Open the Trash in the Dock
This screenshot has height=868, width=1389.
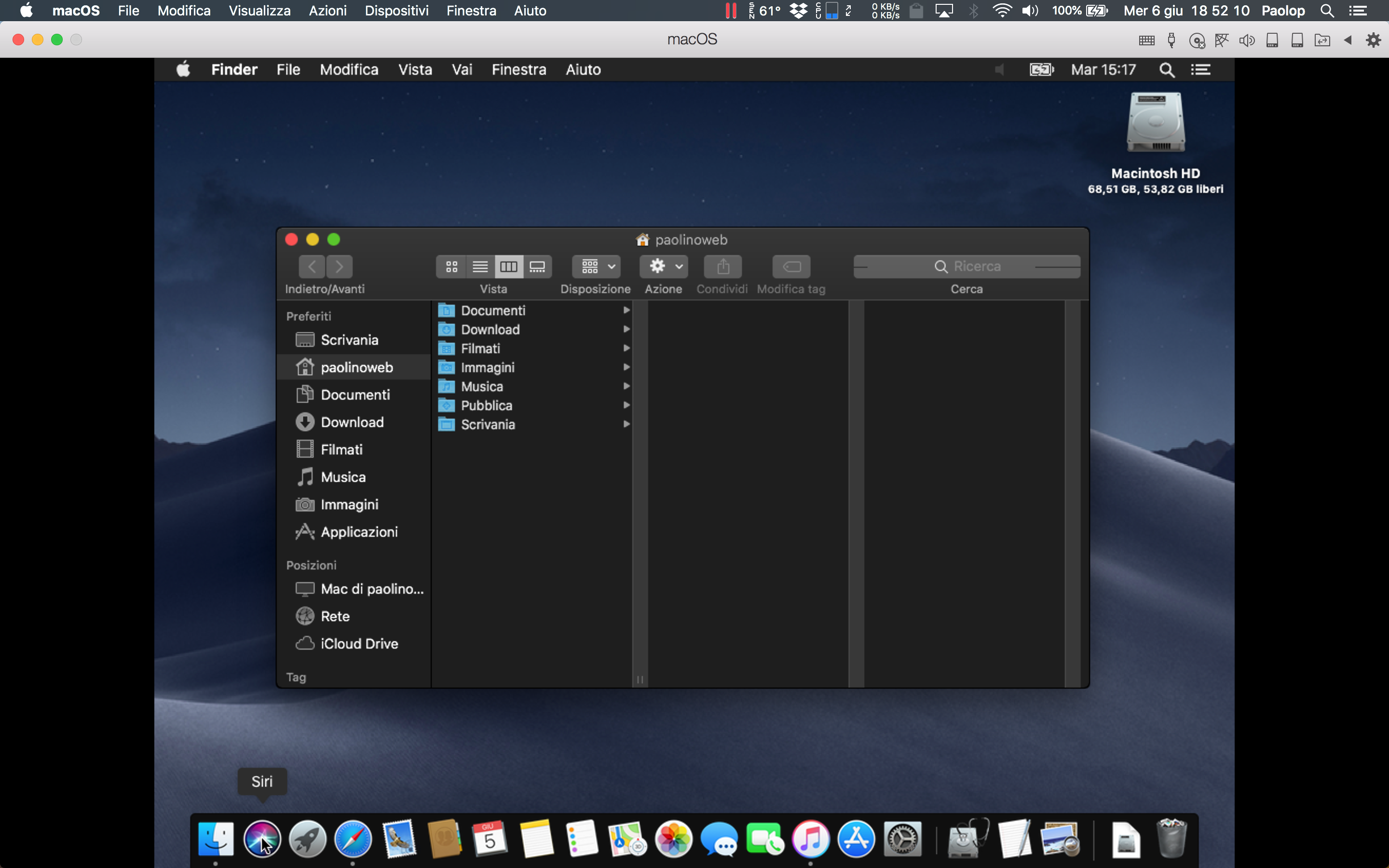coord(1171,839)
